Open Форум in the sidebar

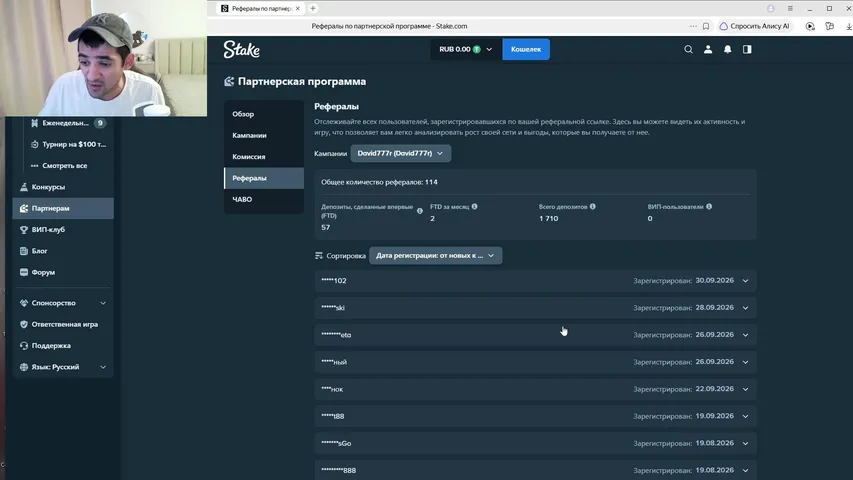pos(63,272)
